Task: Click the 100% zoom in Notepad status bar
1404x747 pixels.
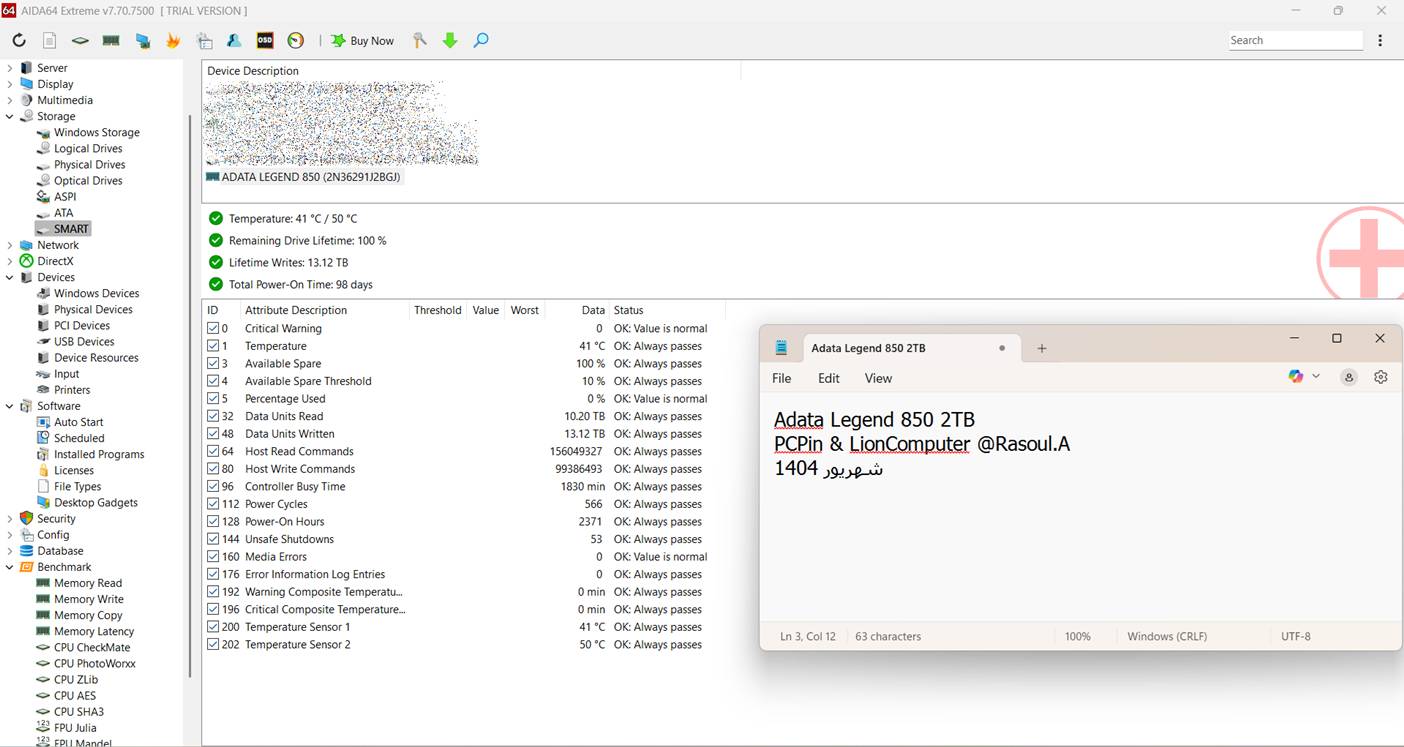Action: coord(1078,636)
